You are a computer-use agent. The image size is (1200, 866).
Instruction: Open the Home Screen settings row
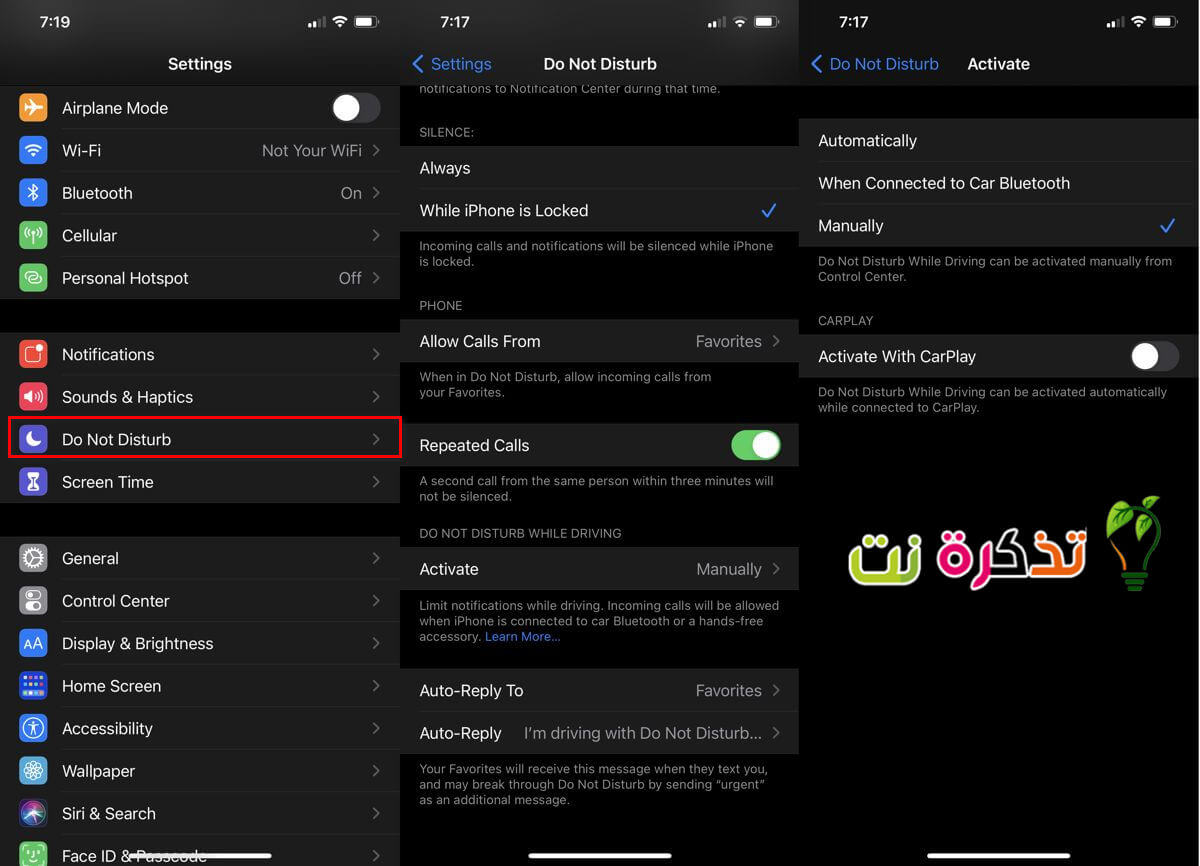(200, 686)
